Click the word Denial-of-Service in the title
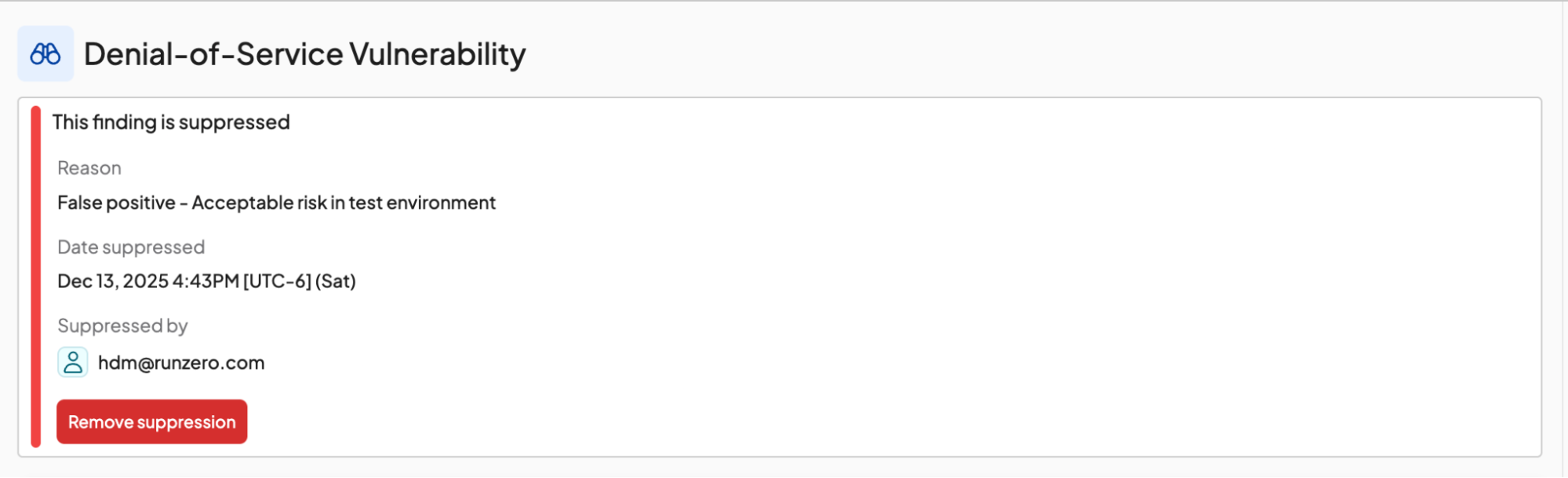Viewport: 1568px width, 478px height. (213, 54)
